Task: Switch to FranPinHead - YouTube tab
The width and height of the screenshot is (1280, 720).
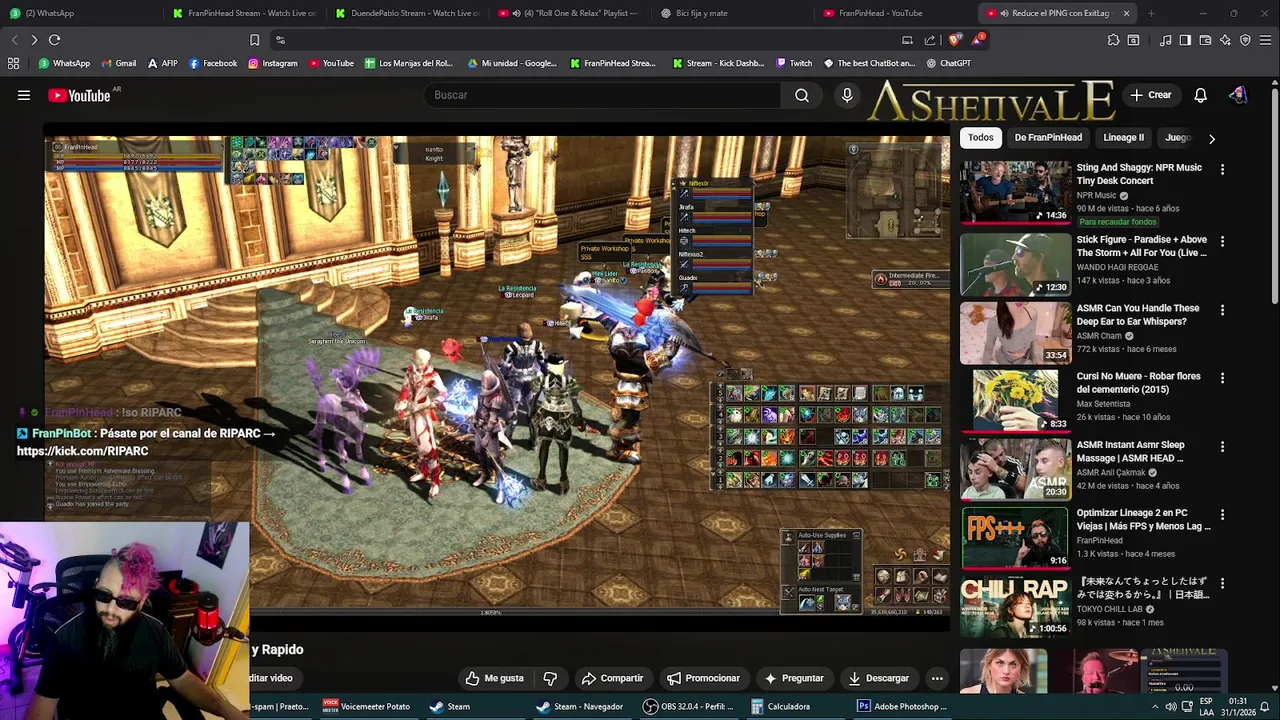Action: tap(897, 13)
